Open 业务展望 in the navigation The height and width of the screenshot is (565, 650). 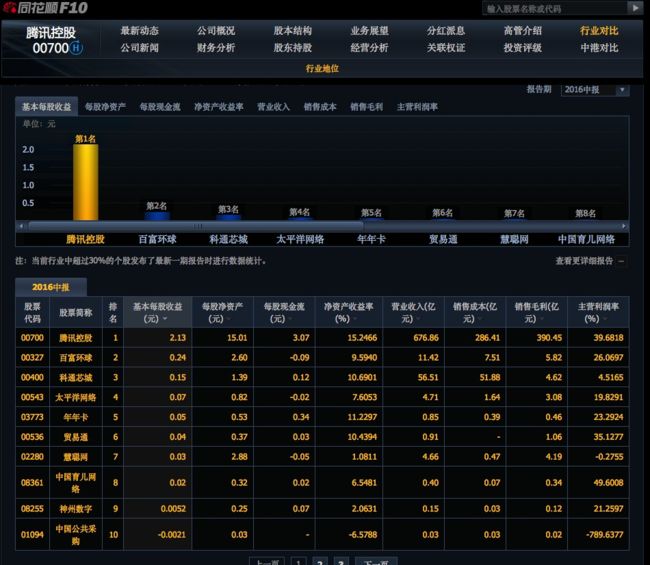point(369,31)
